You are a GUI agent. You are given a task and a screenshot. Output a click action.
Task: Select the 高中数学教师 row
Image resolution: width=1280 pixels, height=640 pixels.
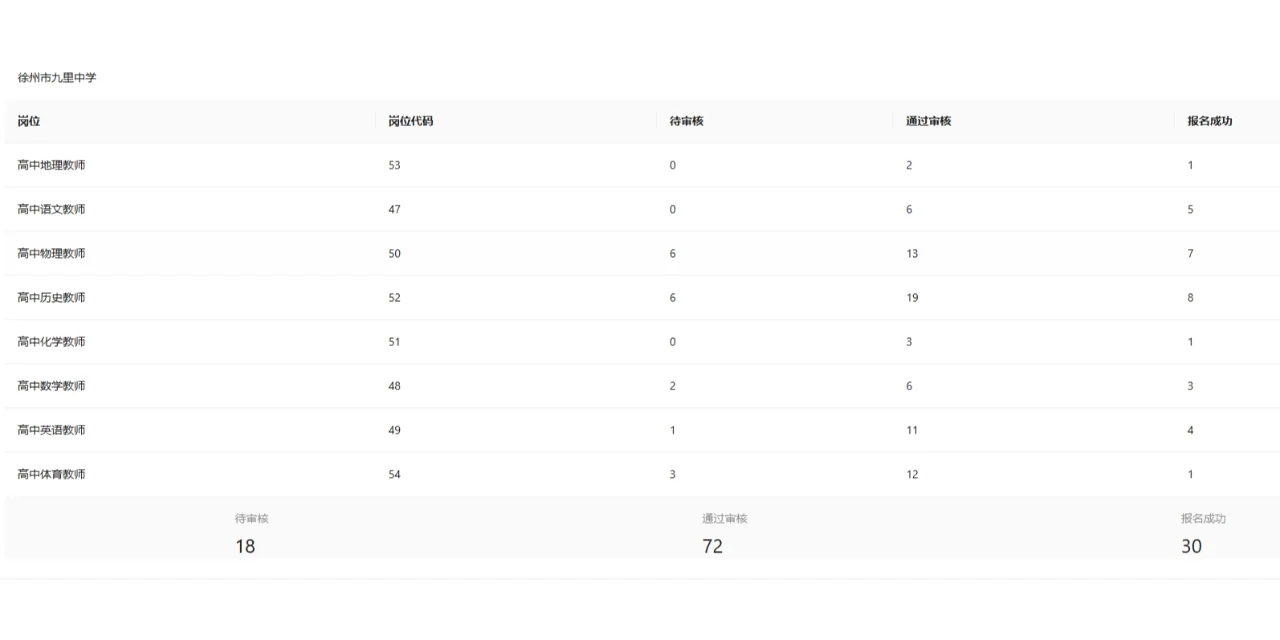tap(51, 386)
